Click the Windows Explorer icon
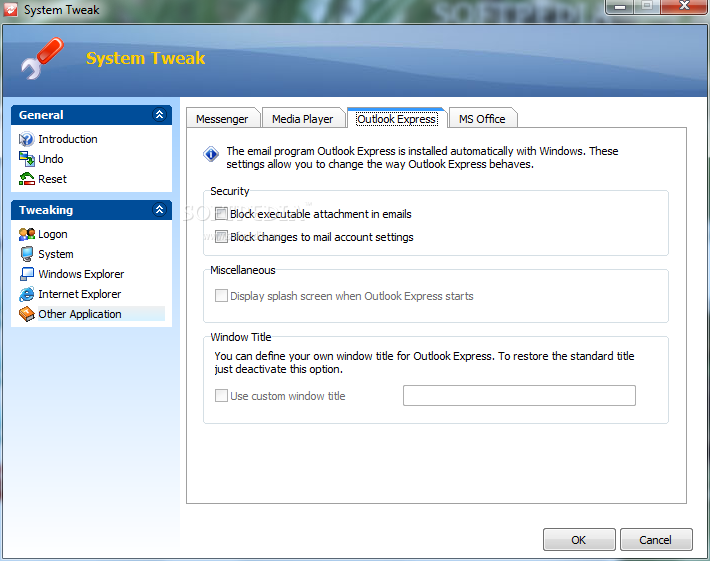Viewport: 710px width, 561px height. point(26,274)
